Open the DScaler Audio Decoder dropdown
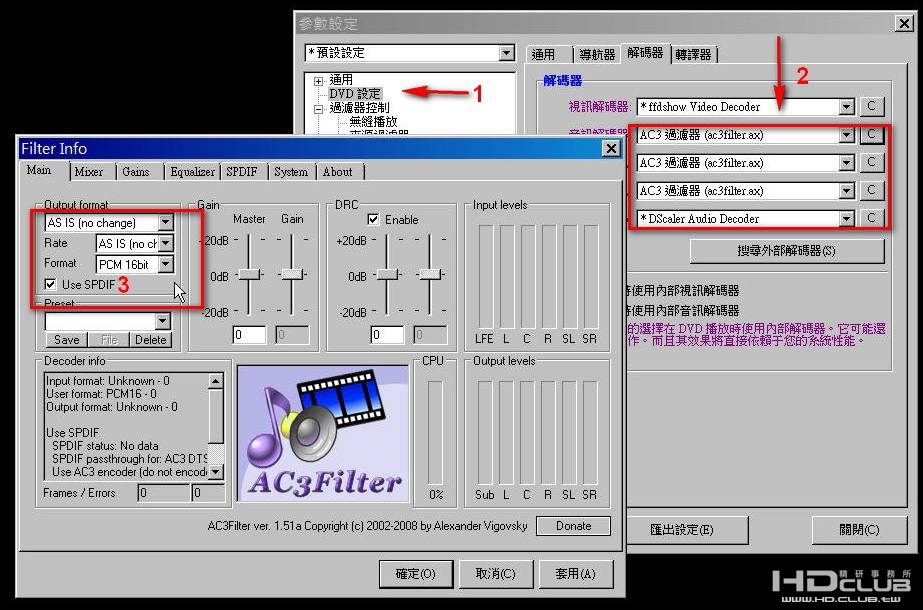Viewport: 923px width, 610px height. [846, 218]
